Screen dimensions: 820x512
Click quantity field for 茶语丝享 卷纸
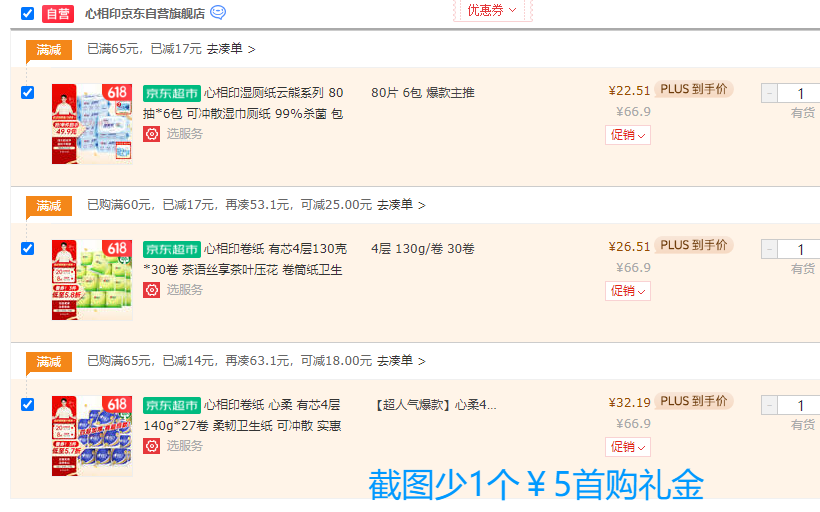(799, 249)
